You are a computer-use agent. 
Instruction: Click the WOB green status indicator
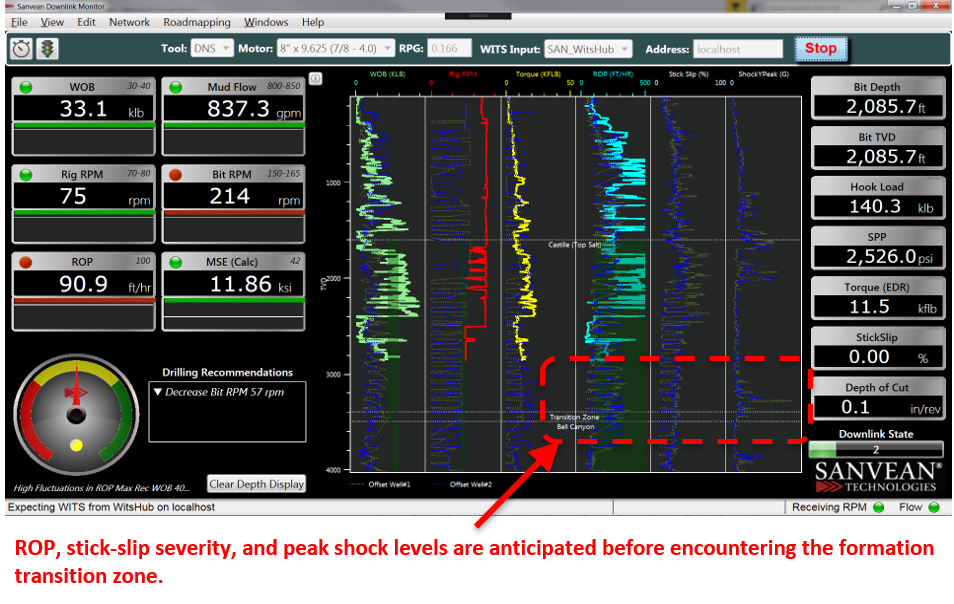[26, 87]
